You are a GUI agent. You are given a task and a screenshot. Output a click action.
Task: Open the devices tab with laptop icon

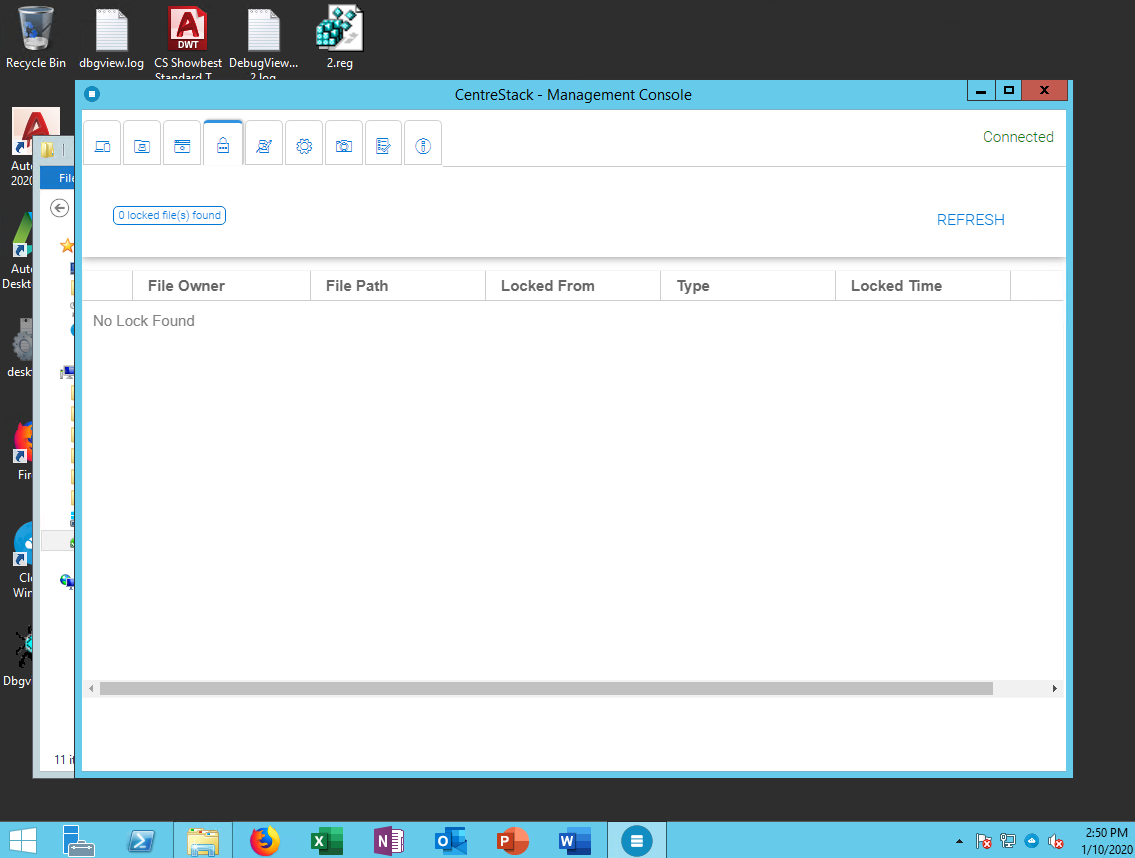[x=102, y=144]
